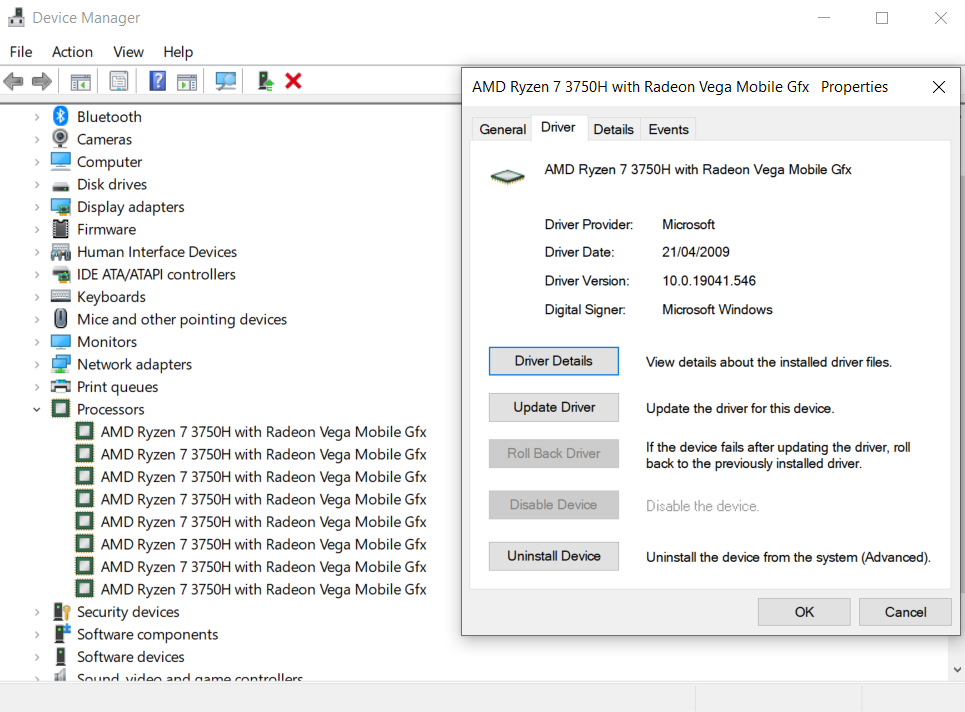Click the Uninstall Device button
The width and height of the screenshot is (965, 712).
(553, 556)
